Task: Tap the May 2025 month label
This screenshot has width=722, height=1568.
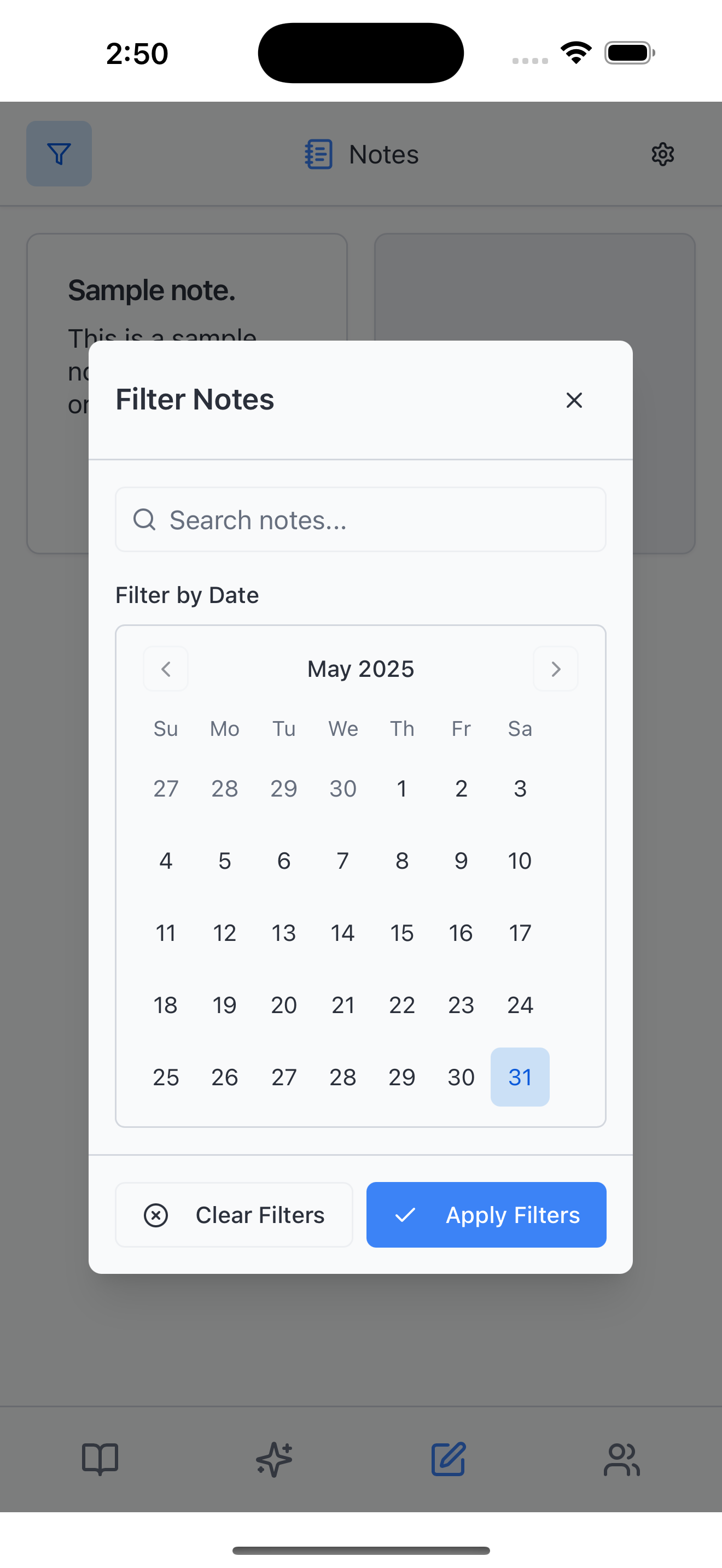Action: (x=360, y=669)
